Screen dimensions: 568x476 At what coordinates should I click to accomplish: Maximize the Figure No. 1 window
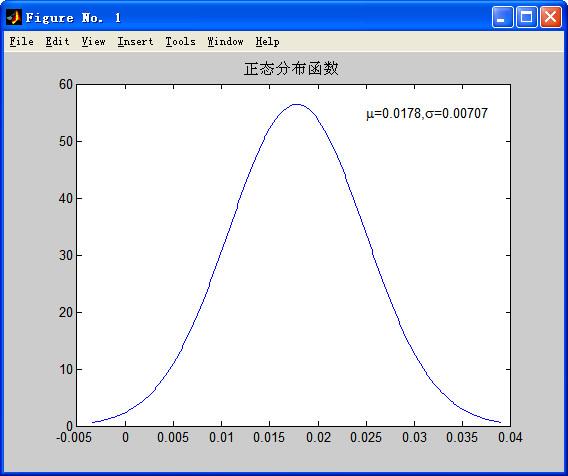pos(526,17)
